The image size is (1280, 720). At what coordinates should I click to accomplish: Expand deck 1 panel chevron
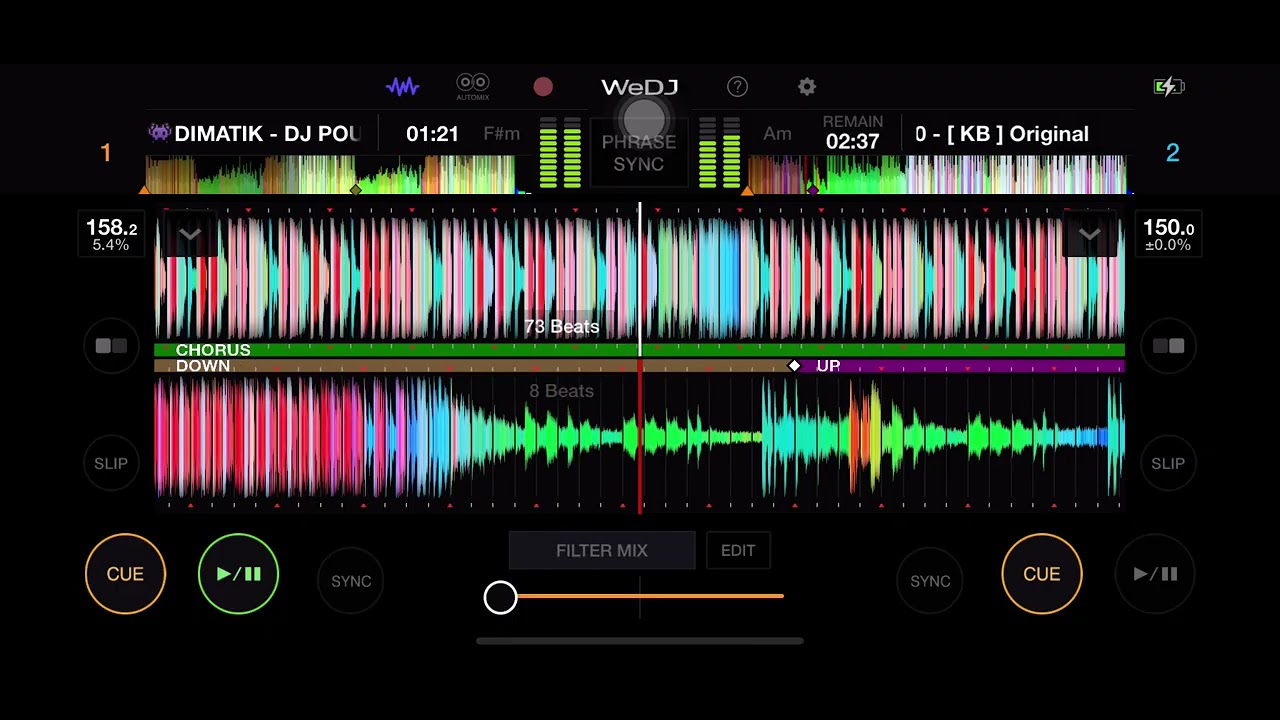pyautogui.click(x=190, y=235)
